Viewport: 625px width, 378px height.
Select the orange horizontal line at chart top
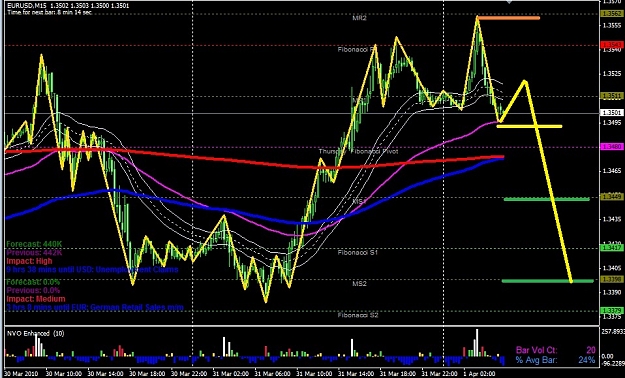pyautogui.click(x=509, y=18)
